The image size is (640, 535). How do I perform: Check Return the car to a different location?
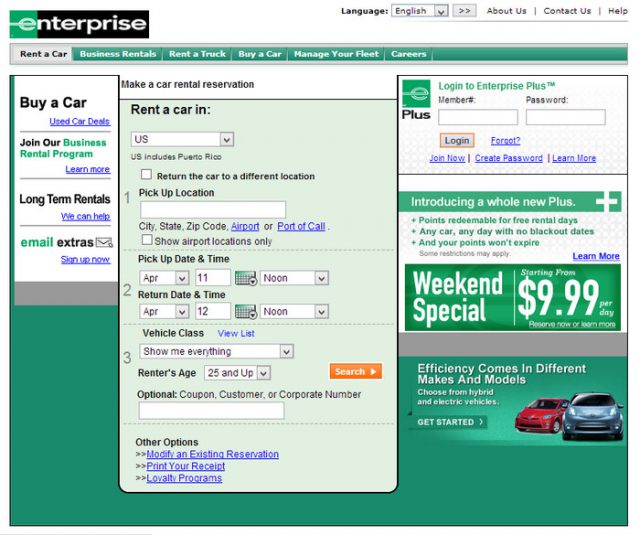pos(147,175)
